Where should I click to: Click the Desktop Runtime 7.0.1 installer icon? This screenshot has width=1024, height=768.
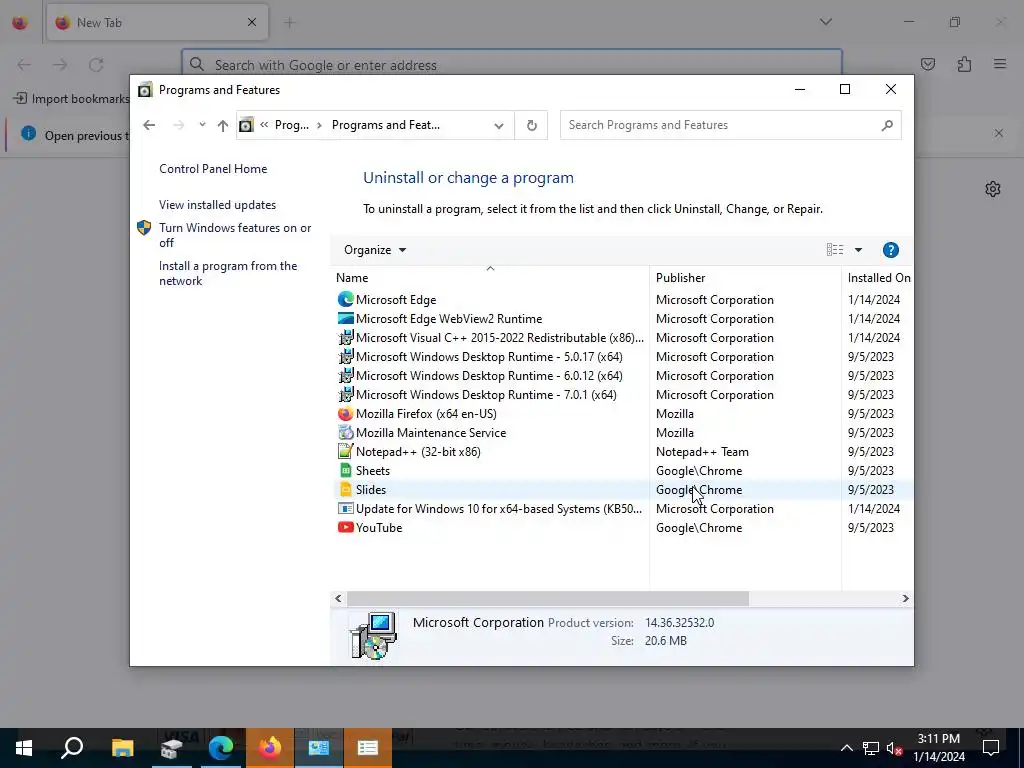click(x=345, y=394)
